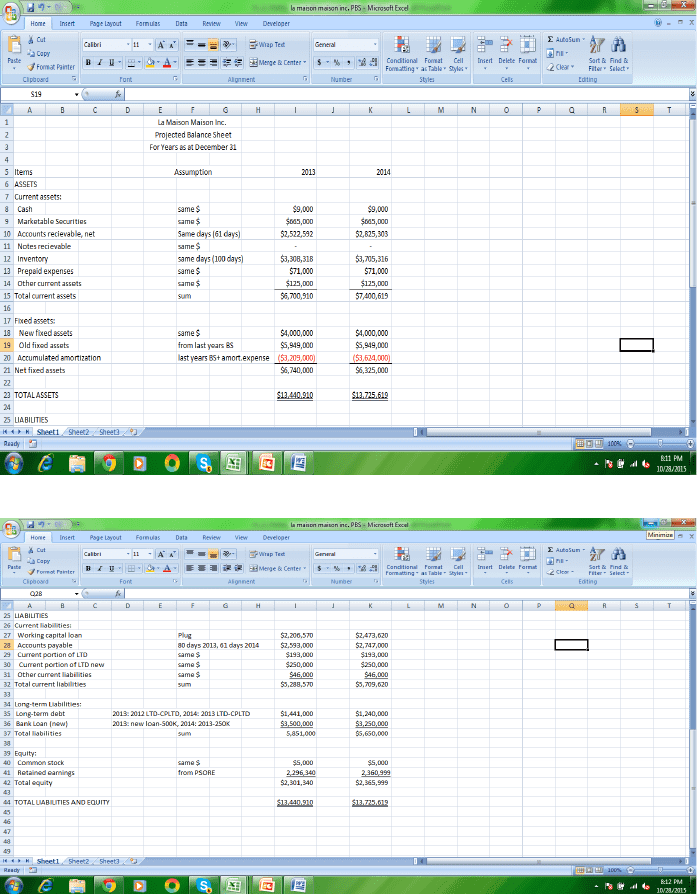Screen dimensions: 697x894
Task: Toggle Wrap Text in the upper Excel window
Action: [x=268, y=44]
